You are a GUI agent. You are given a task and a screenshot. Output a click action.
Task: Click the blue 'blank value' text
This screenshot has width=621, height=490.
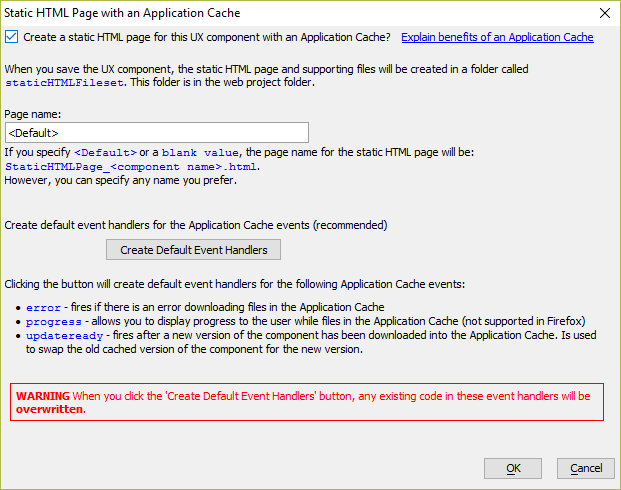coord(200,153)
